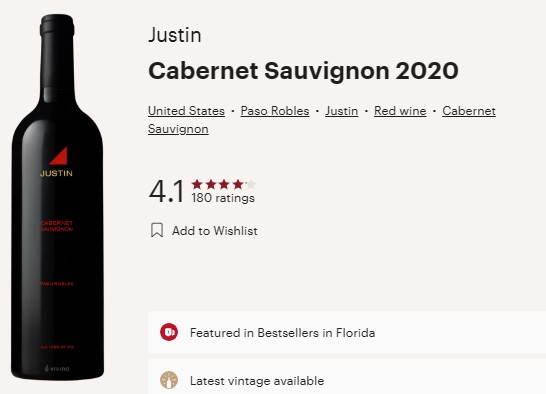The width and height of the screenshot is (546, 394).
Task: View the 180 ratings count
Action: pyautogui.click(x=223, y=198)
